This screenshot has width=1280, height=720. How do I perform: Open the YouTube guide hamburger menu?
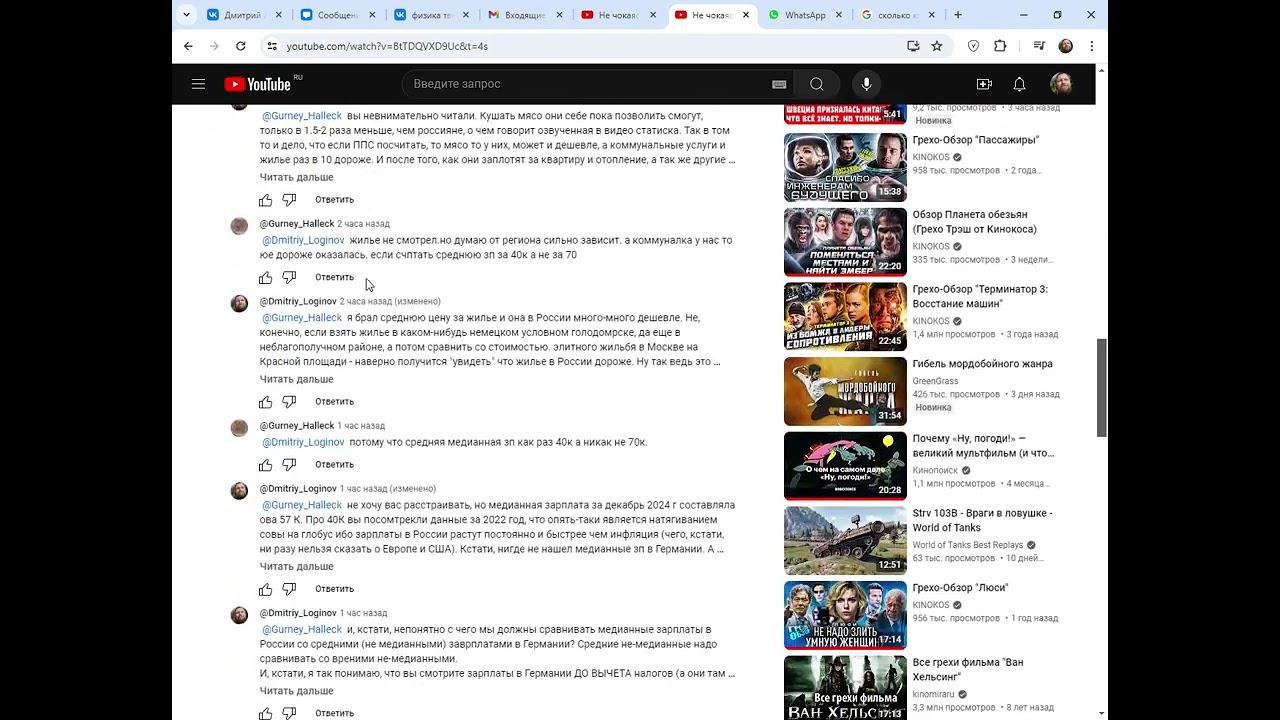198,84
